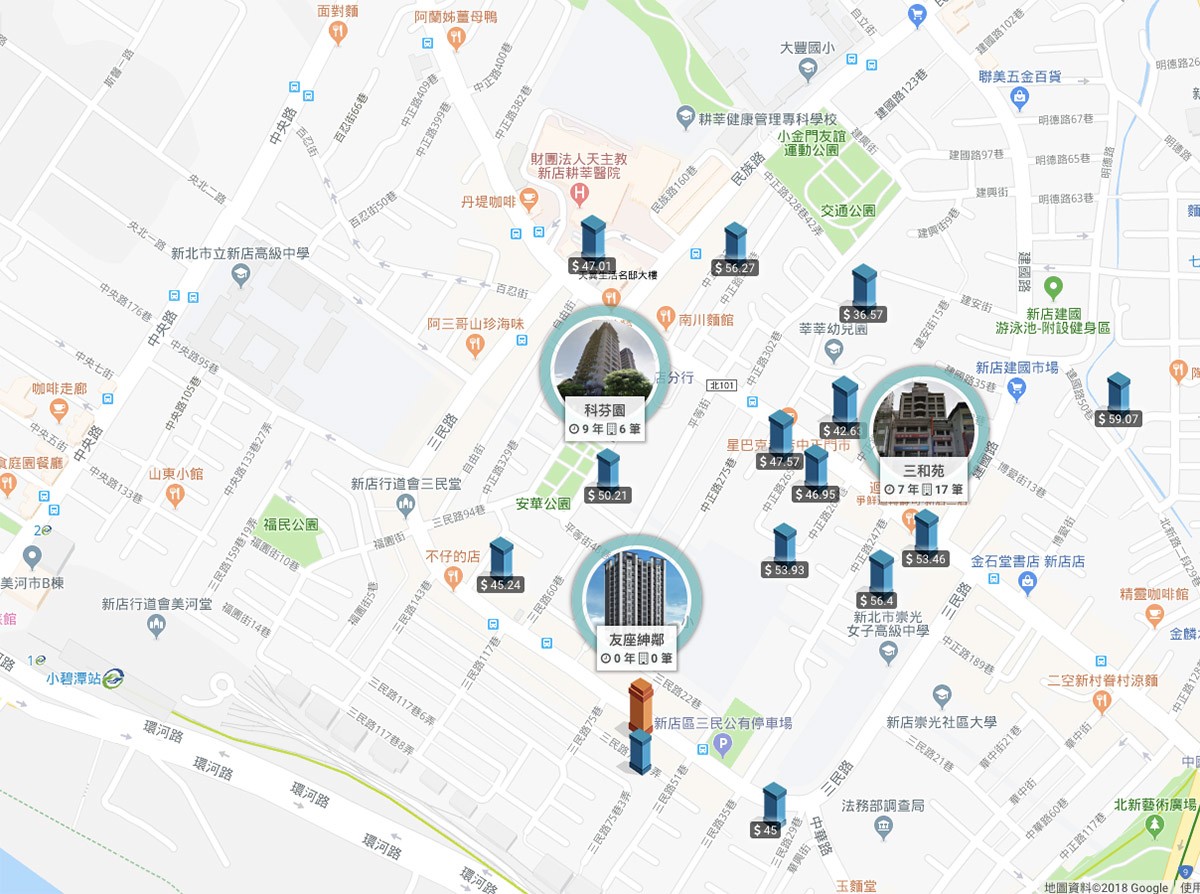Click the 山東小館 restaurant icon
The image size is (1200, 894).
[x=176, y=495]
